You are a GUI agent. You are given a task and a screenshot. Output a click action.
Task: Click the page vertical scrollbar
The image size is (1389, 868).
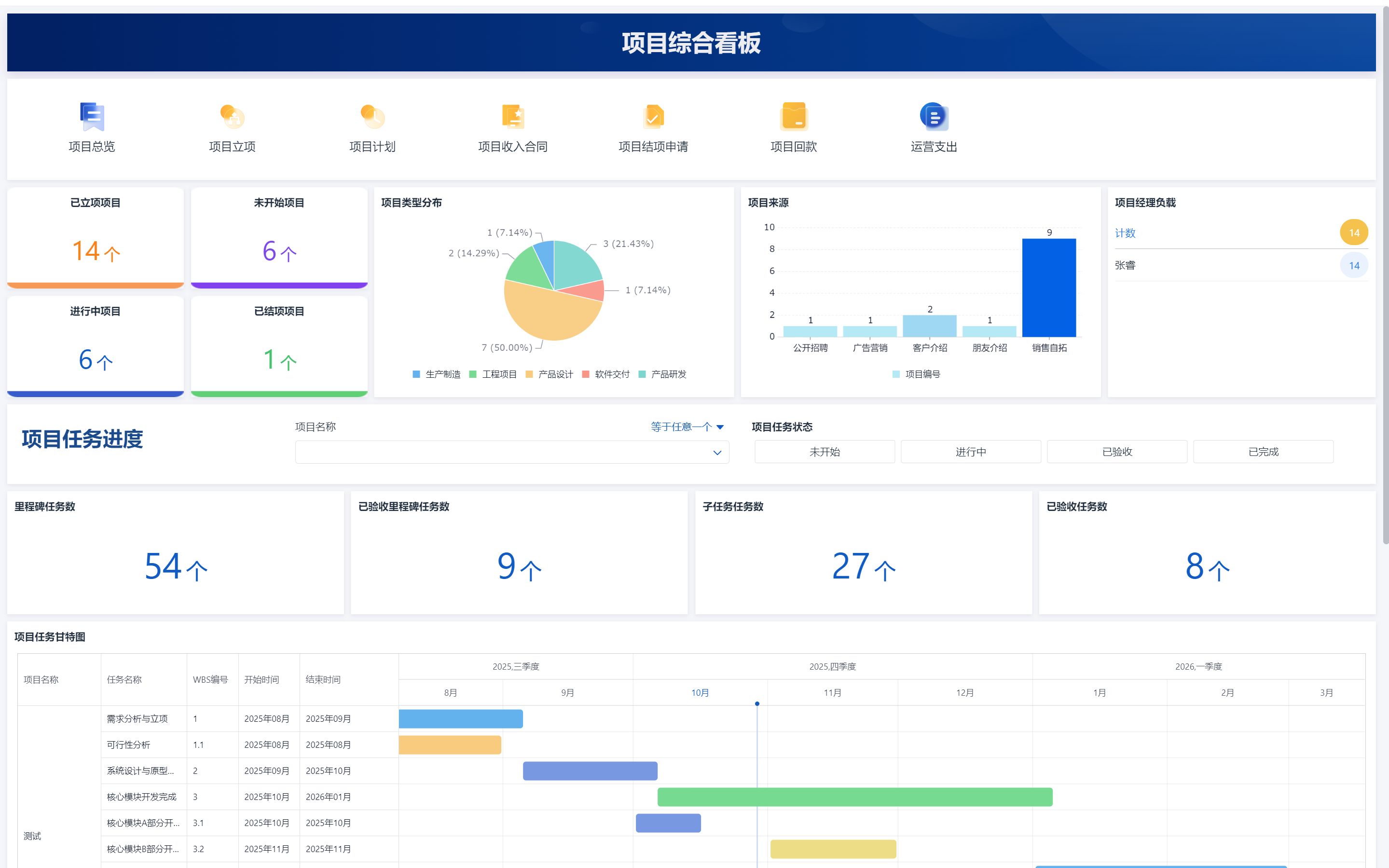coord(1385,276)
